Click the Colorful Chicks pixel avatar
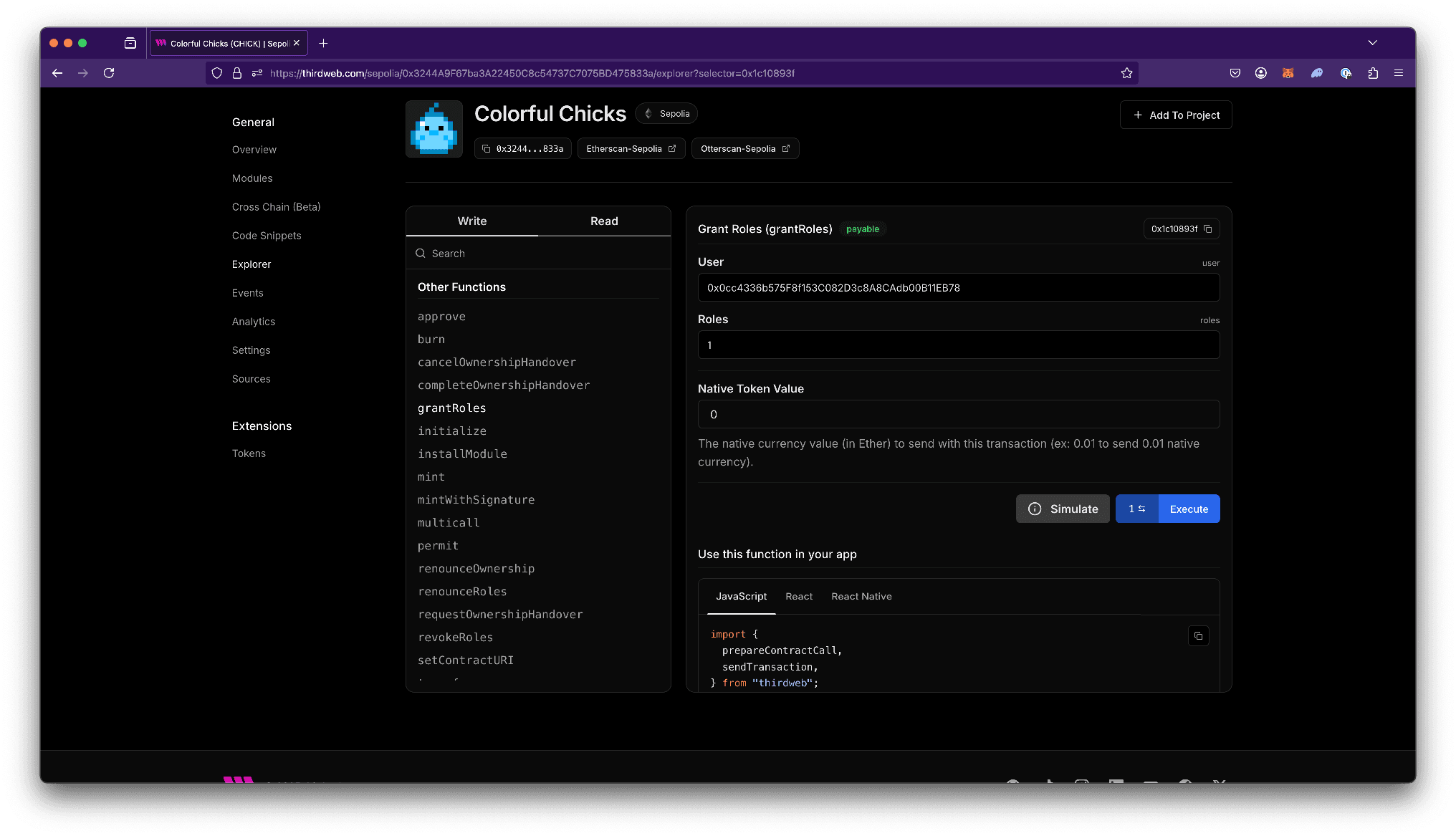 point(434,129)
